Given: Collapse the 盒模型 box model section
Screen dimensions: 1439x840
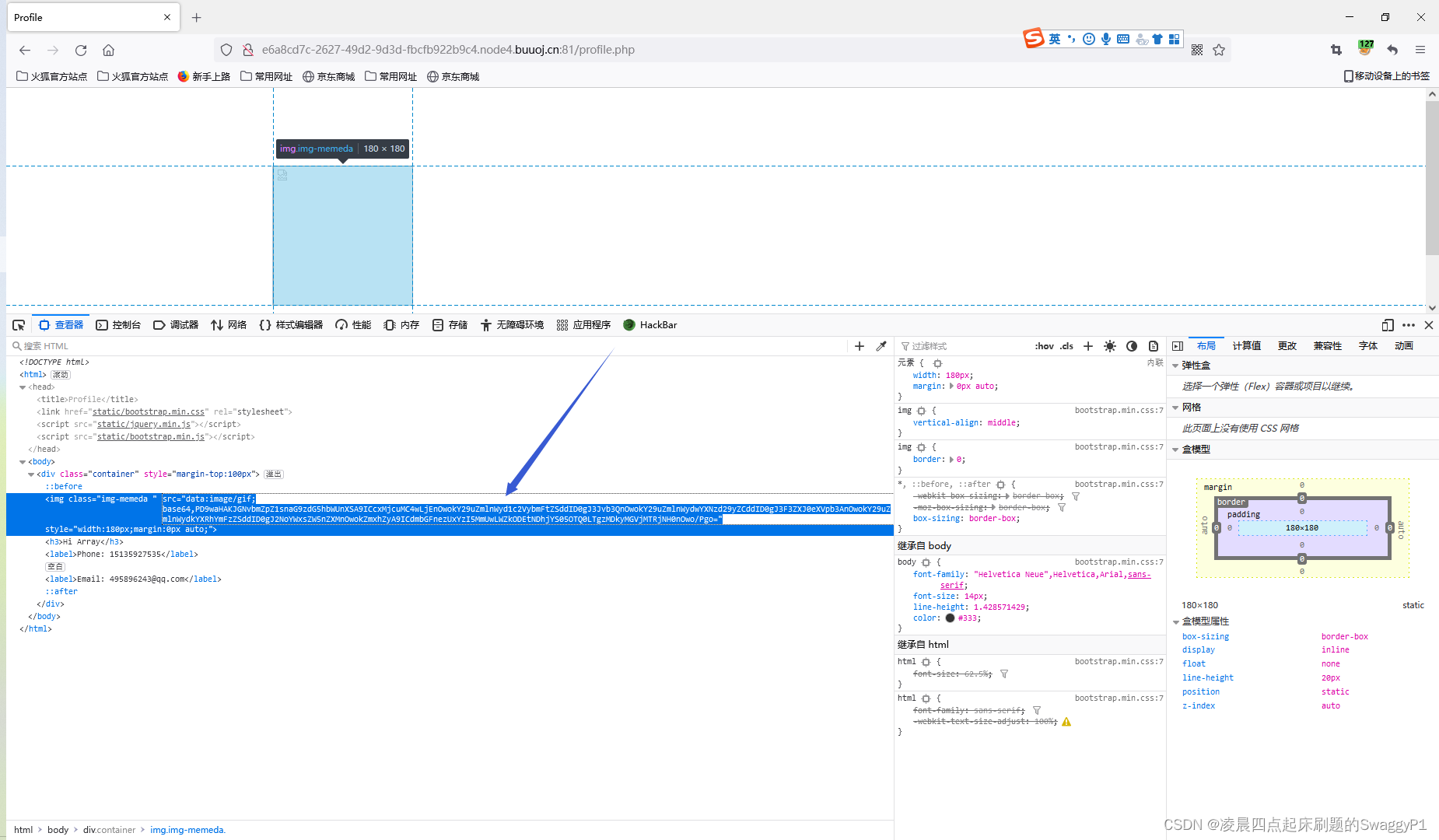Looking at the screenshot, I should pyautogui.click(x=1175, y=450).
